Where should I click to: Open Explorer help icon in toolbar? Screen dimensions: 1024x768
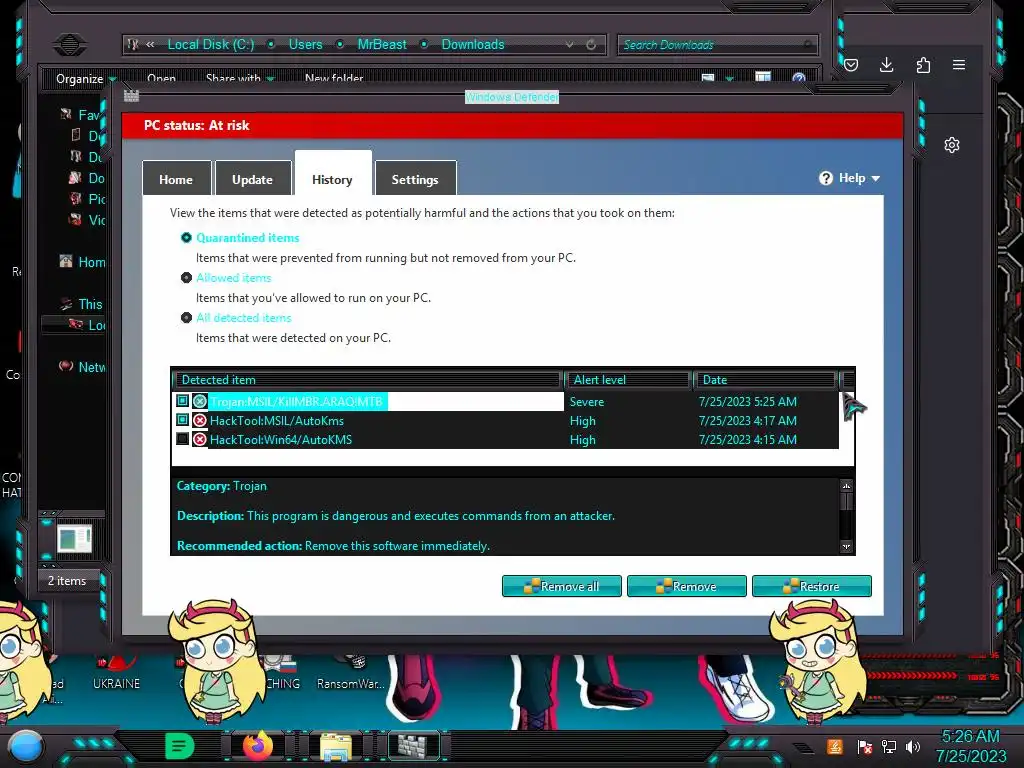click(x=798, y=78)
